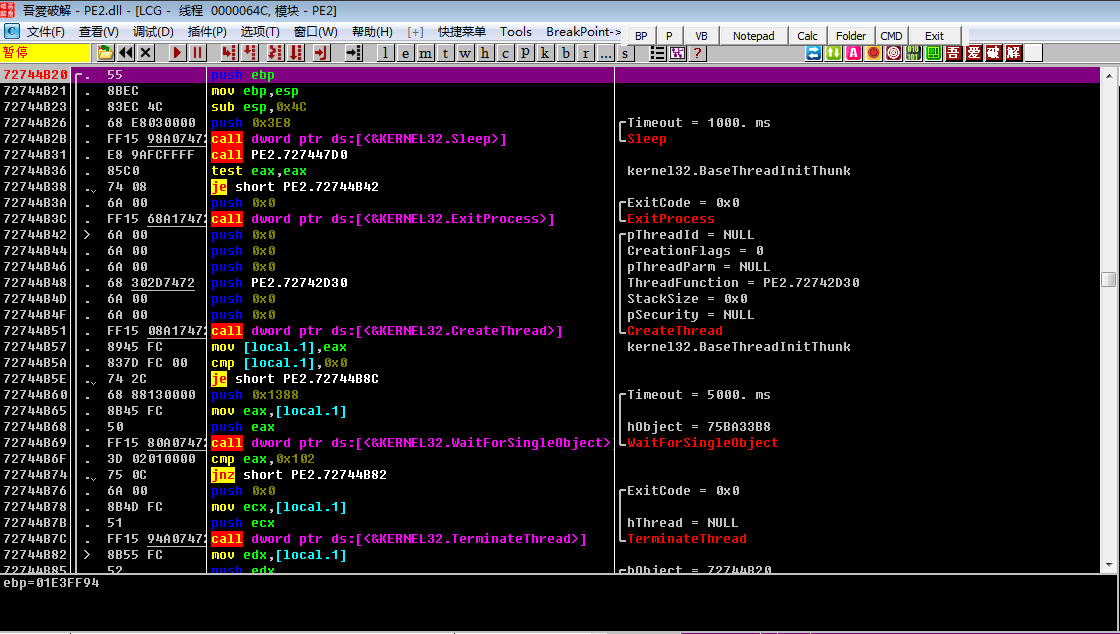Click the green up-down arrows plugin icon
The height and width of the screenshot is (634, 1120).
[x=833, y=53]
